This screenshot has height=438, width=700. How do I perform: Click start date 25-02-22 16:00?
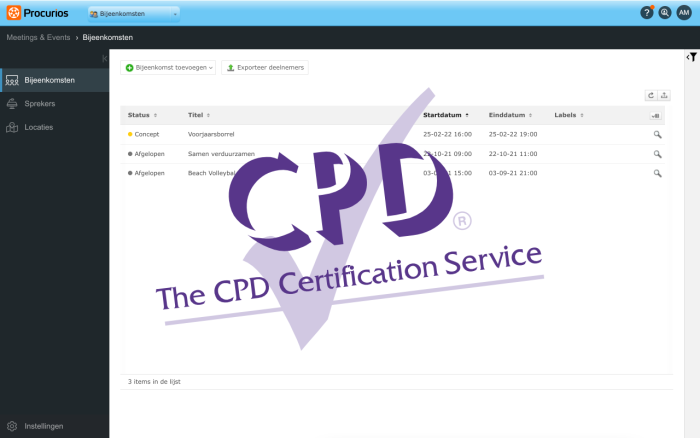tap(447, 134)
